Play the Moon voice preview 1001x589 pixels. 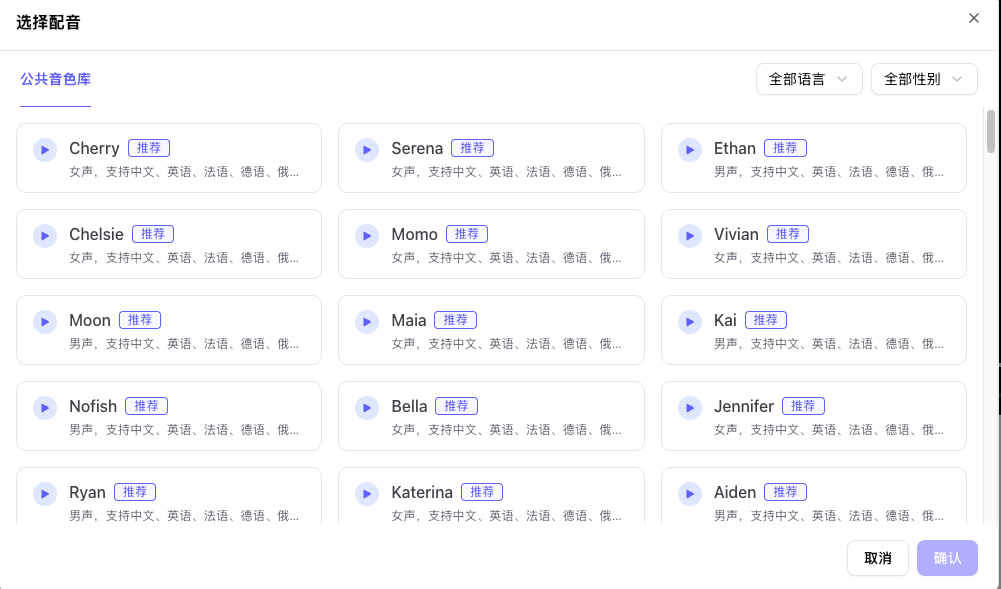click(x=45, y=321)
